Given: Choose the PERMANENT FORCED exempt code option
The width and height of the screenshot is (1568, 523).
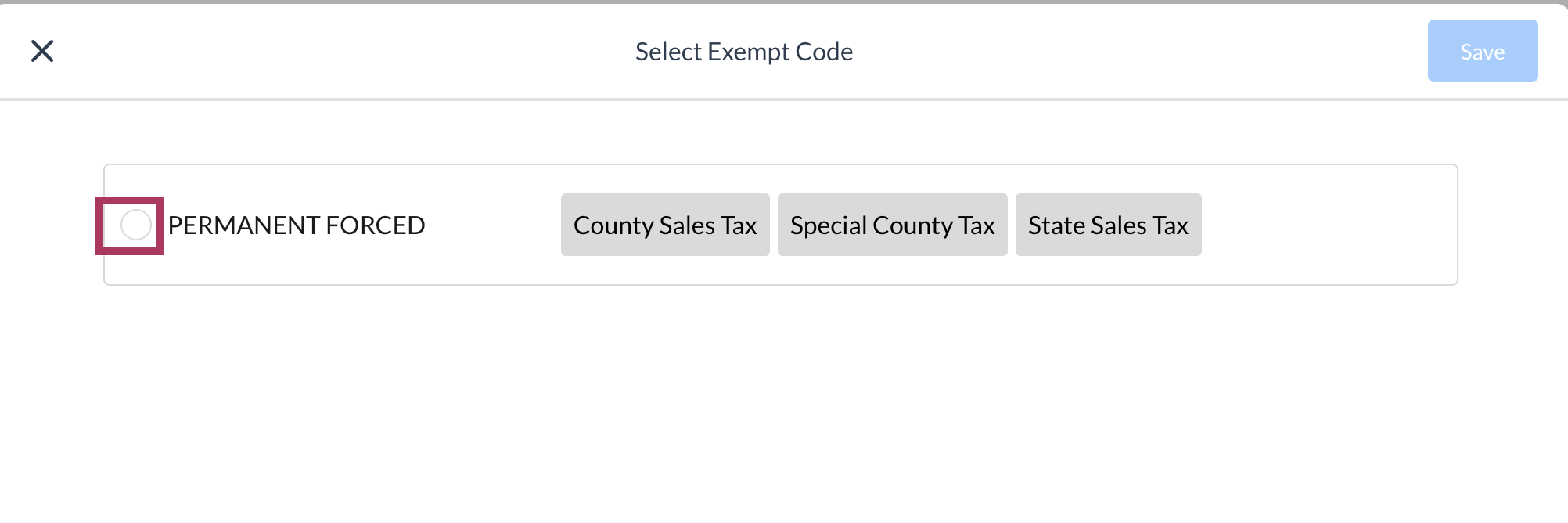Looking at the screenshot, I should coord(135,225).
